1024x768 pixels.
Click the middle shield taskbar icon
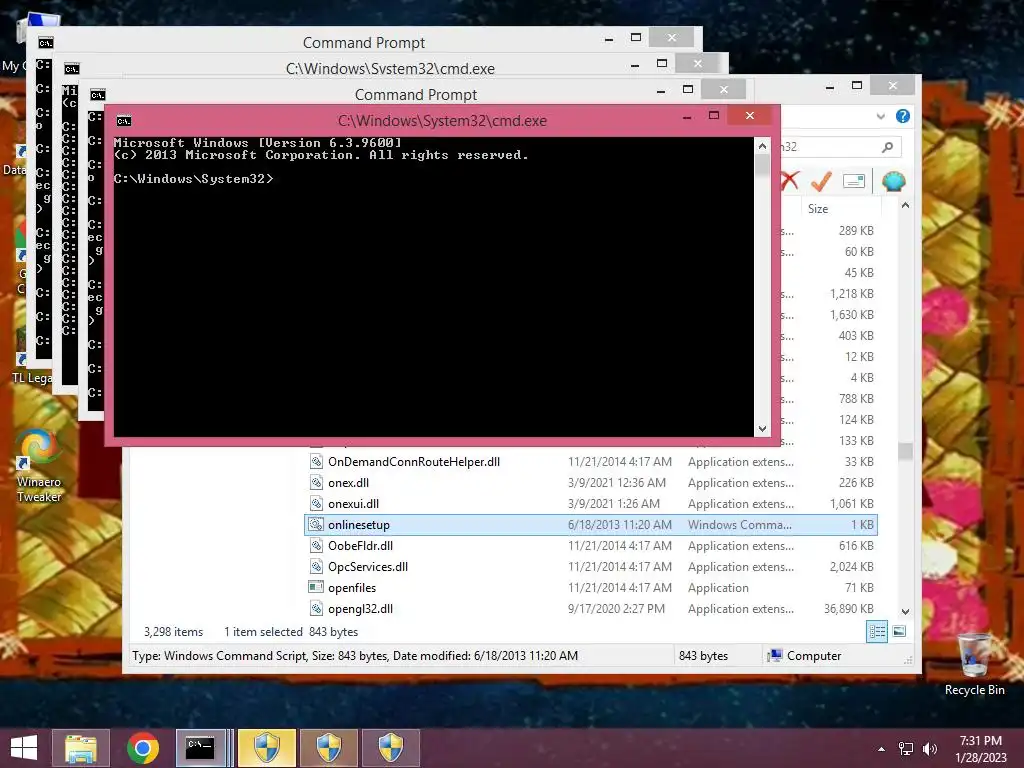tap(328, 748)
